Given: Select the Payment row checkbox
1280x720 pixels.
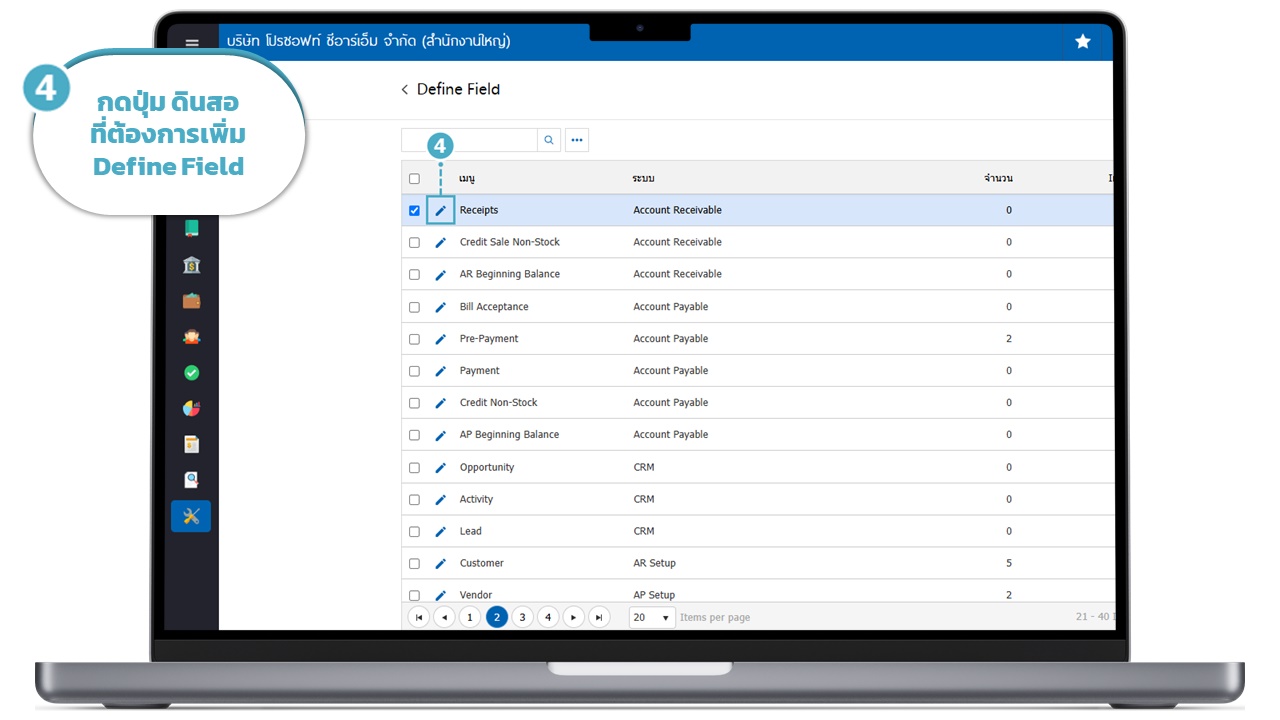Looking at the screenshot, I should tap(414, 371).
